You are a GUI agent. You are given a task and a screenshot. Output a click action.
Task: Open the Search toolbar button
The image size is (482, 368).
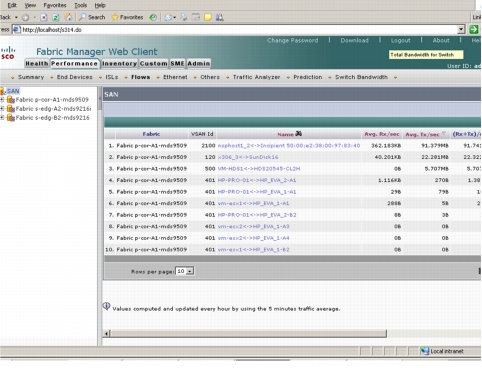[x=92, y=17]
